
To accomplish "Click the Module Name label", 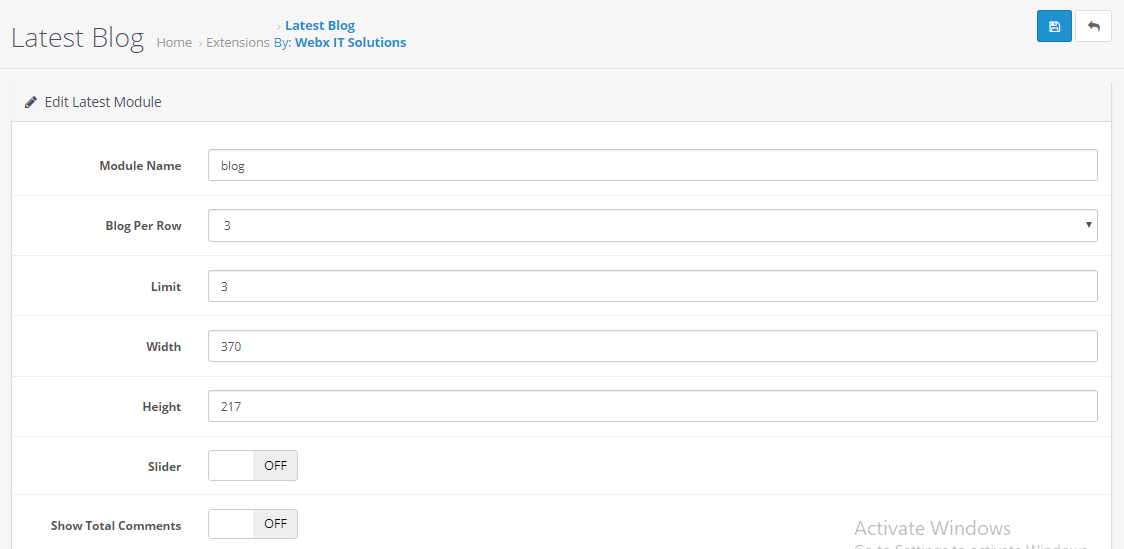I will tap(140, 166).
